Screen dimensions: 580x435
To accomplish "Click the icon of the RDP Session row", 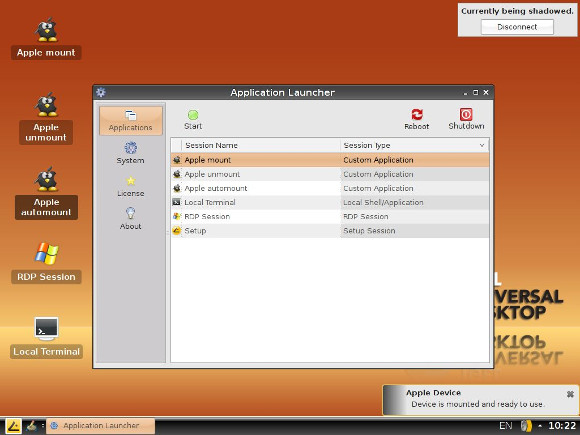I will click(x=177, y=216).
